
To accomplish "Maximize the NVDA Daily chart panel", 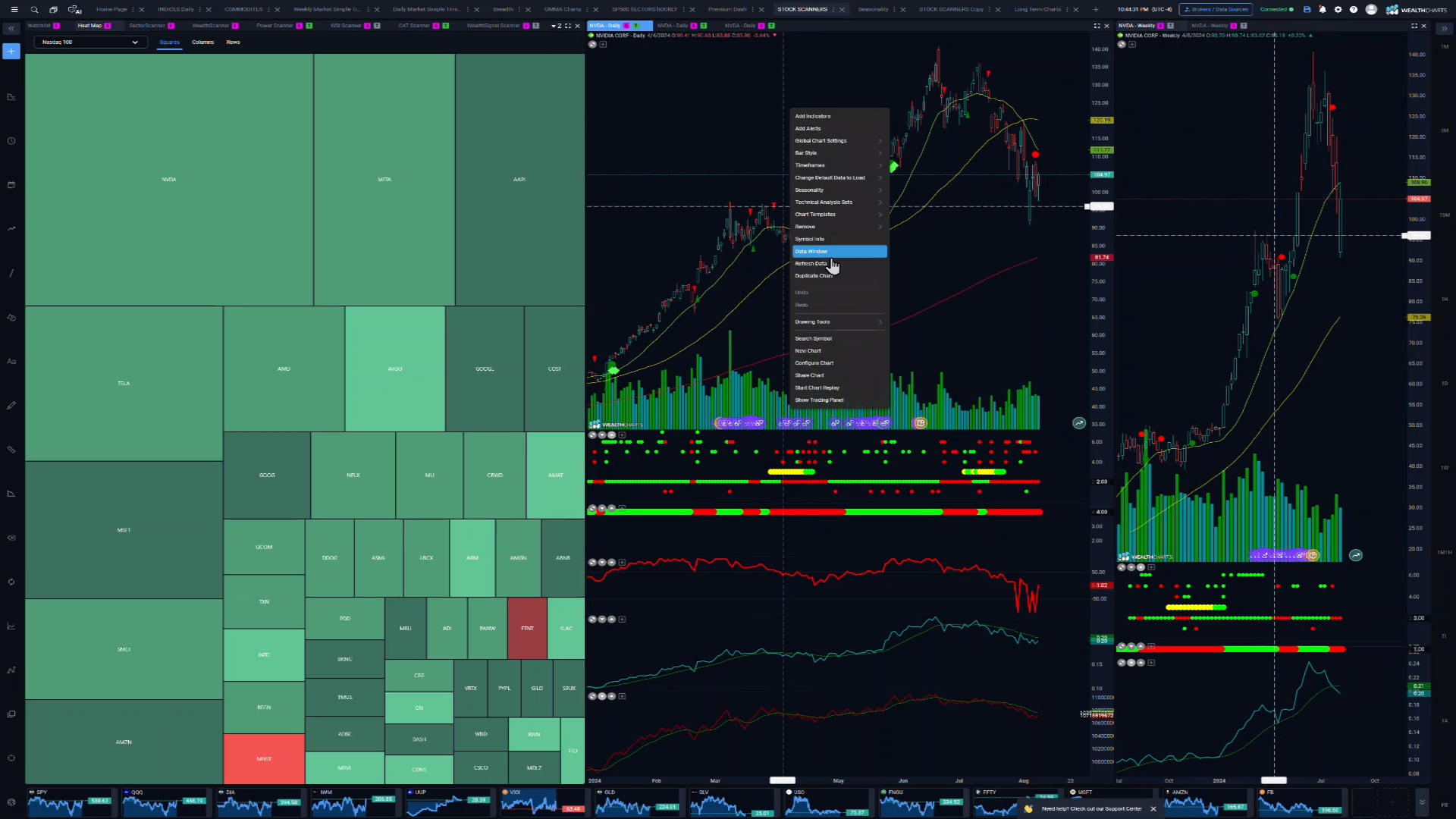I will click(1097, 26).
